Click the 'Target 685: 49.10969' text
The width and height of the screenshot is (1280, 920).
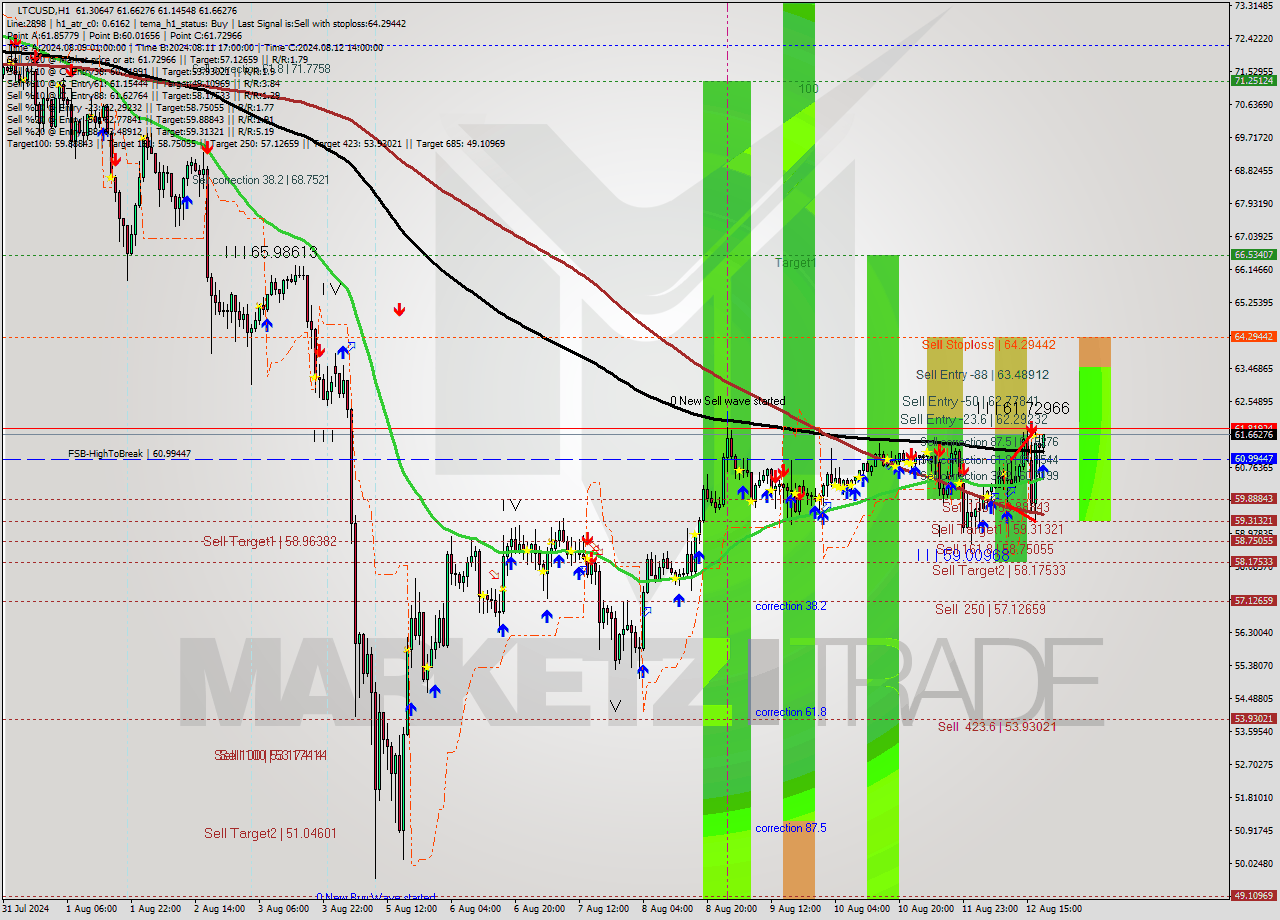pyautogui.click(x=461, y=144)
